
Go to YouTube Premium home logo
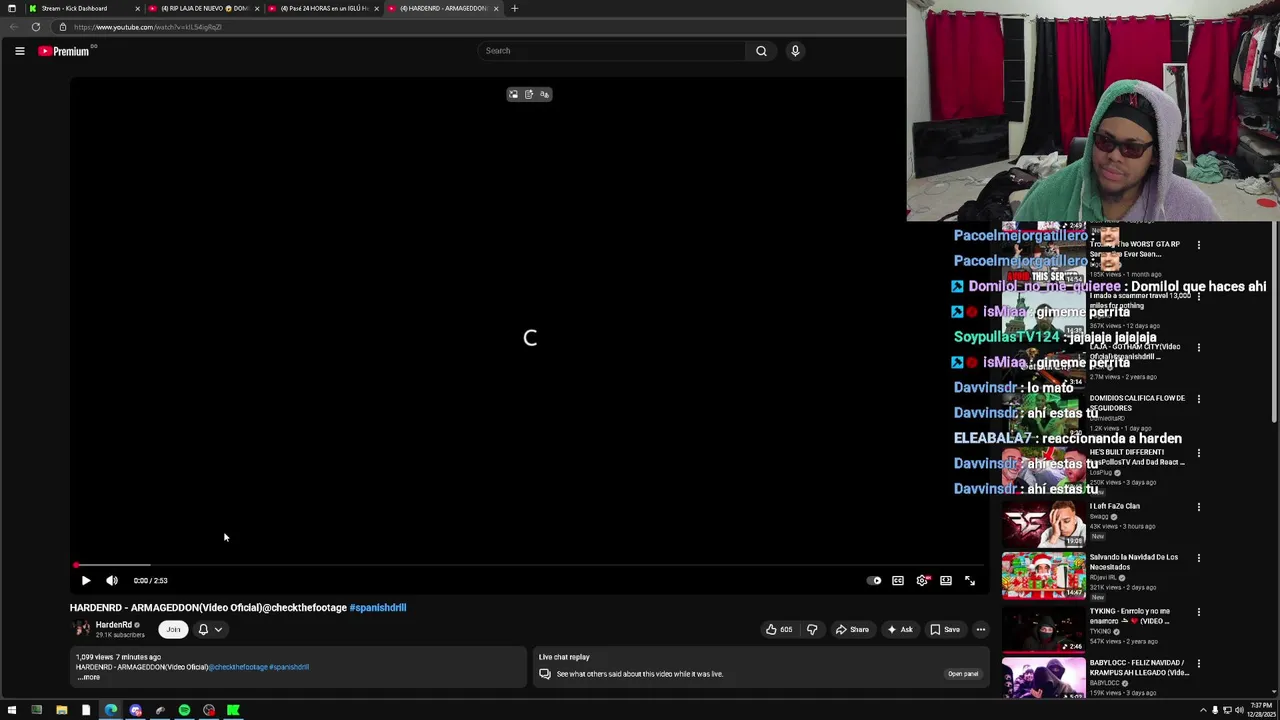(x=65, y=51)
